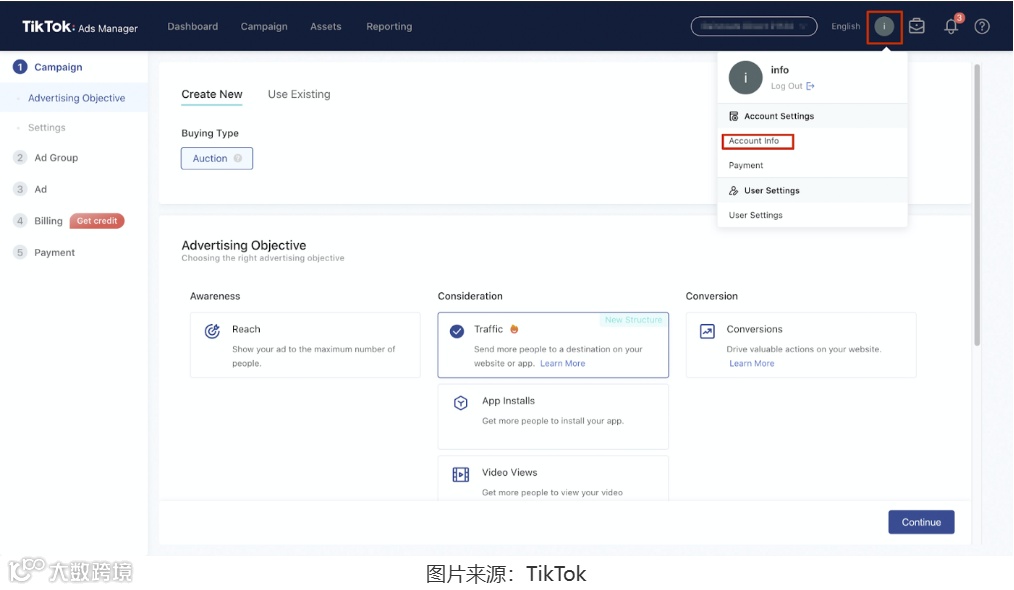The image size is (1014, 590).
Task: Open Learn More link under Traffic
Action: [563, 364]
